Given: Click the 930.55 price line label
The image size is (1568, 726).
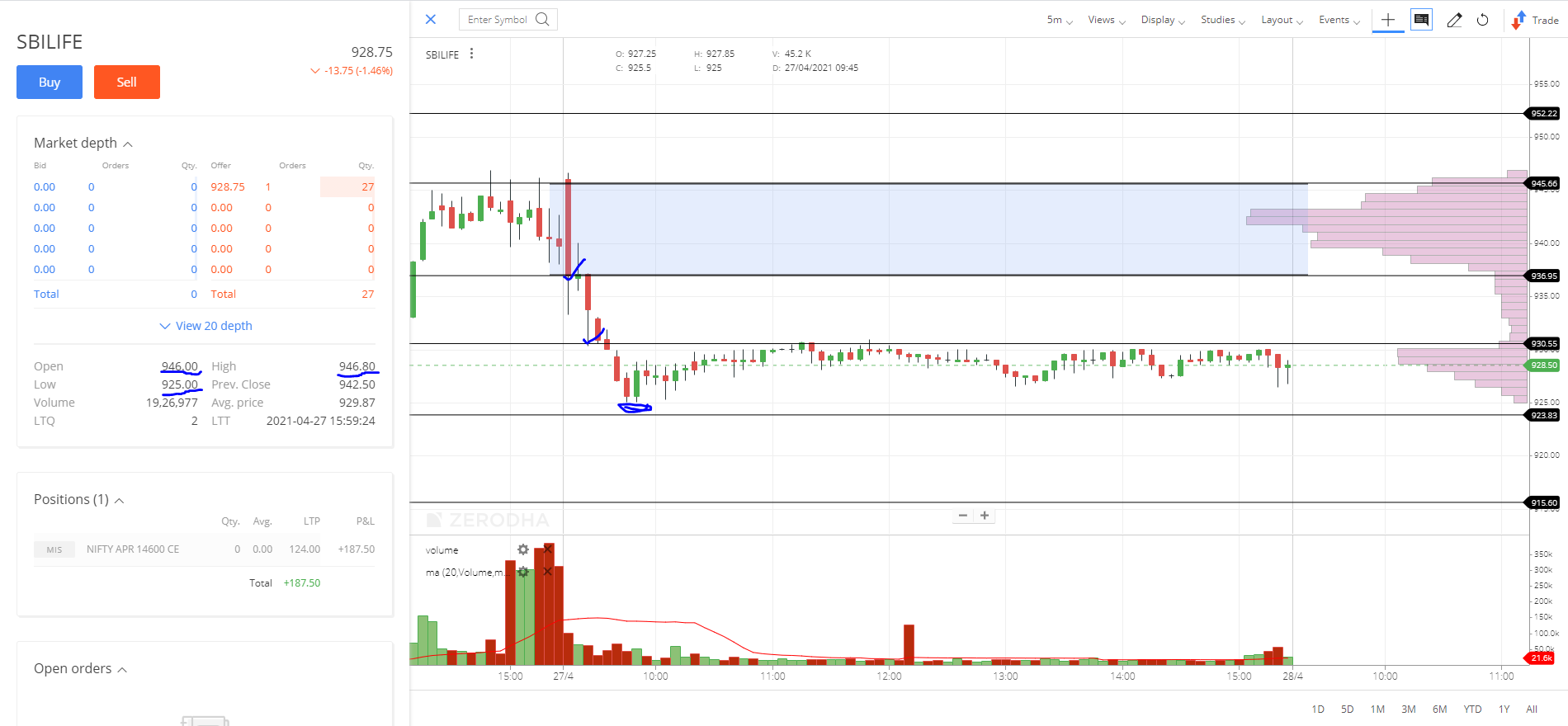Looking at the screenshot, I should [x=1542, y=344].
